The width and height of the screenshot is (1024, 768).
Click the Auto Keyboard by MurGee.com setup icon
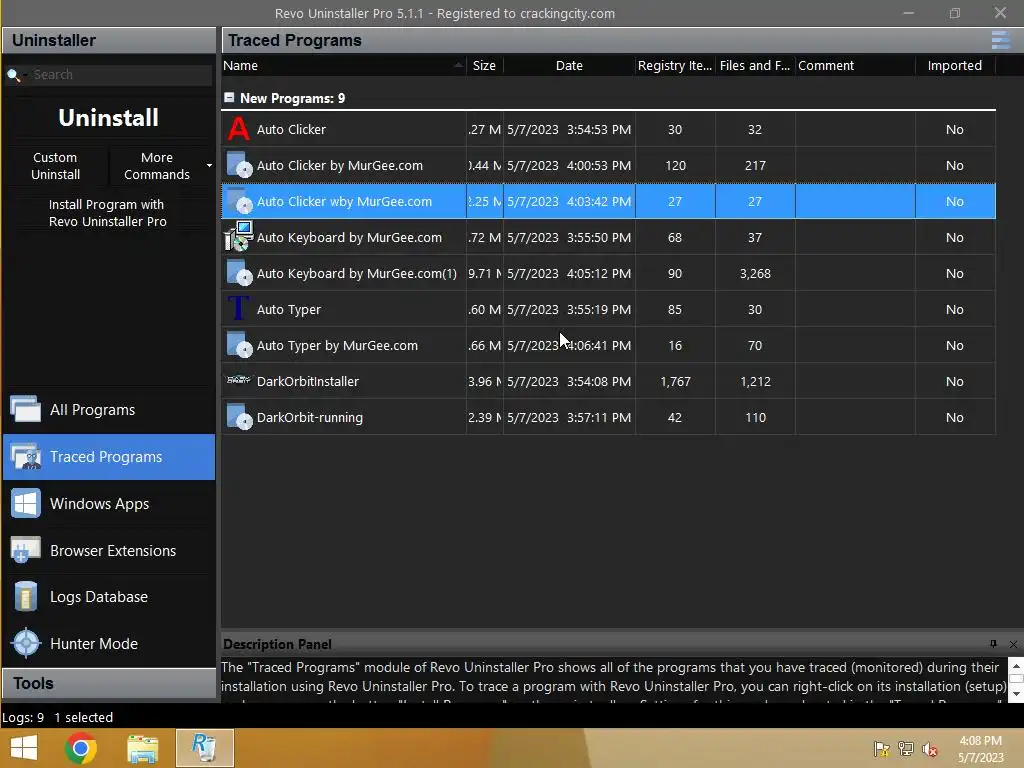coord(238,236)
